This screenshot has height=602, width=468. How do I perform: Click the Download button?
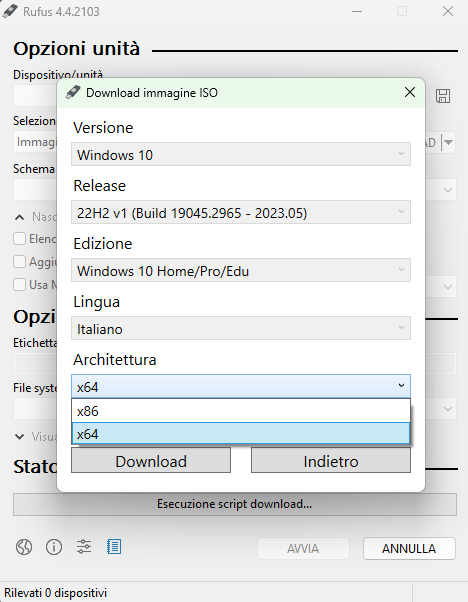[151, 461]
